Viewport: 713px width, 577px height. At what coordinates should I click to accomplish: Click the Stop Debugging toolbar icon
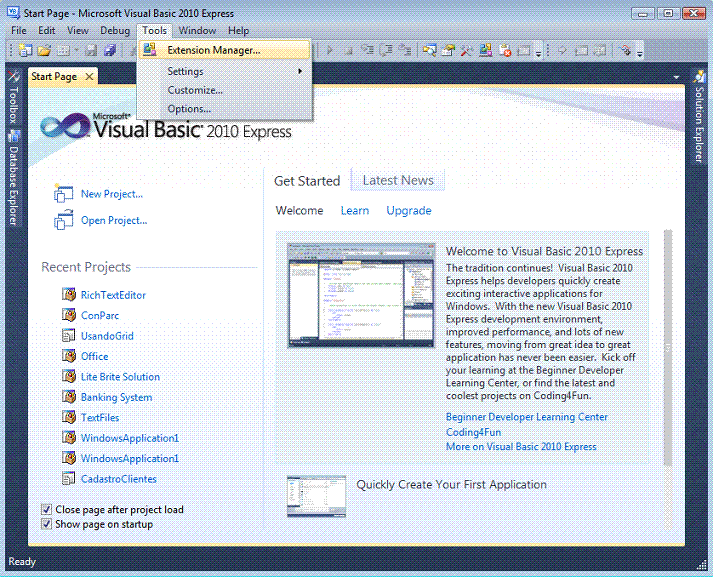[x=348, y=50]
